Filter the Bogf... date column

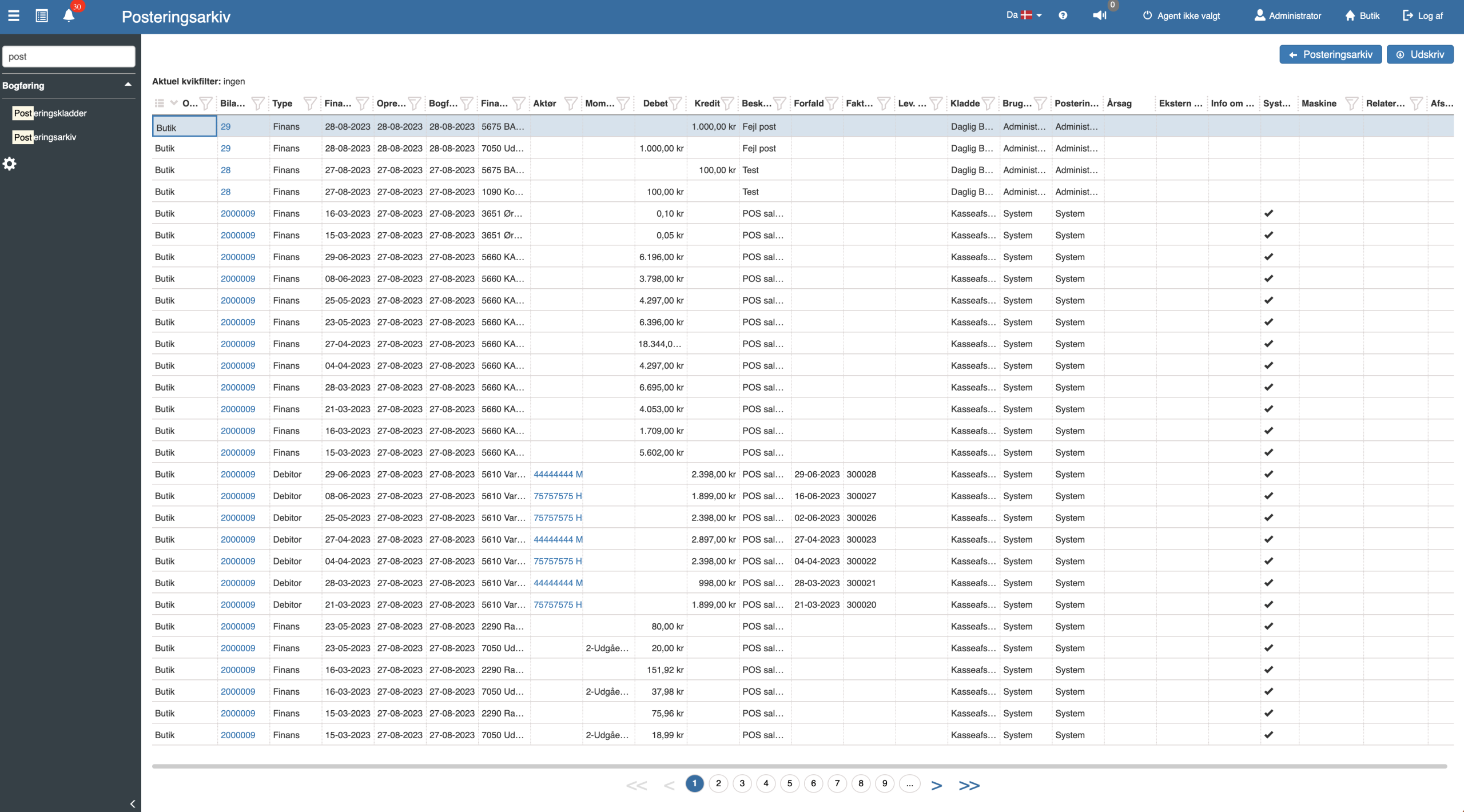coord(467,104)
